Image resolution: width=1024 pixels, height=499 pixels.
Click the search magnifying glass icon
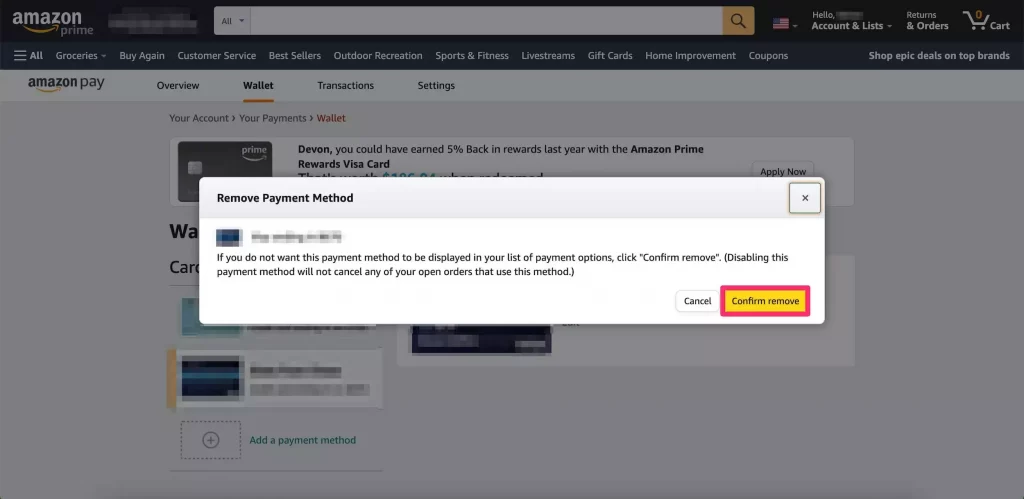[738, 21]
